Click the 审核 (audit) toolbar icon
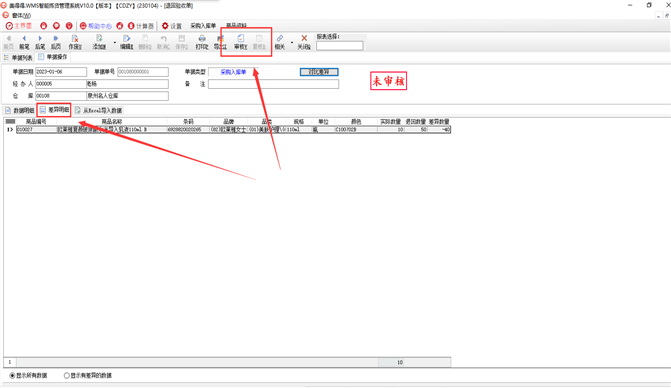 tap(240, 39)
